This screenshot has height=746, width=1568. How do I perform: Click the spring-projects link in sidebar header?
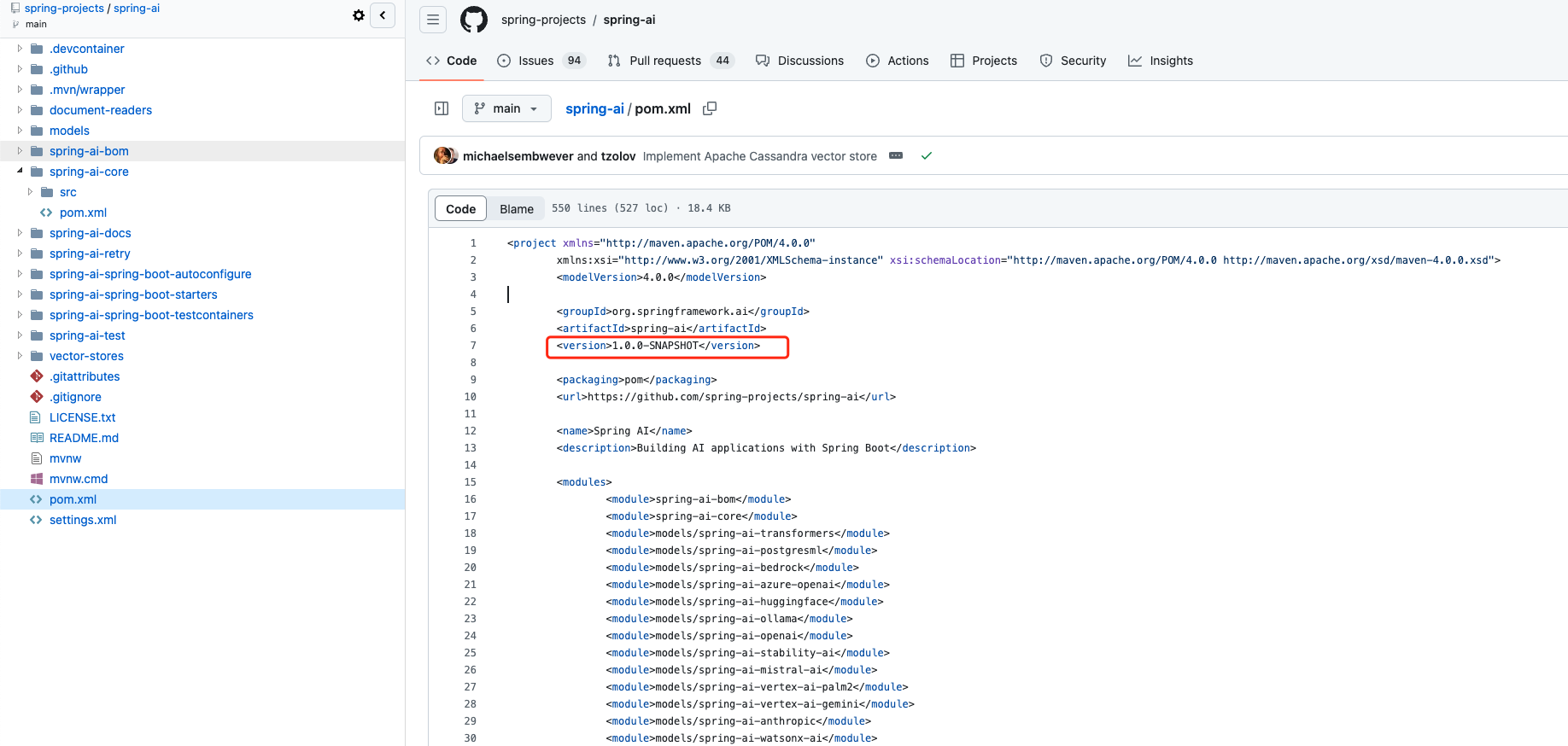coord(64,9)
